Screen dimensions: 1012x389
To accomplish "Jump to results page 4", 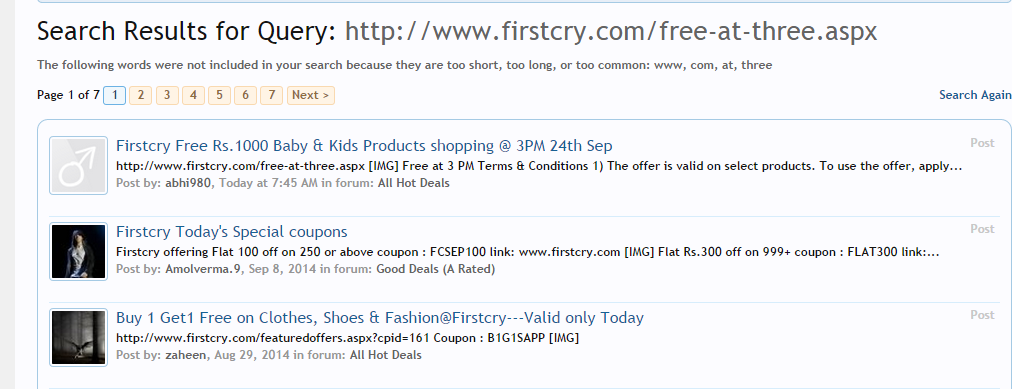I will [x=193, y=95].
